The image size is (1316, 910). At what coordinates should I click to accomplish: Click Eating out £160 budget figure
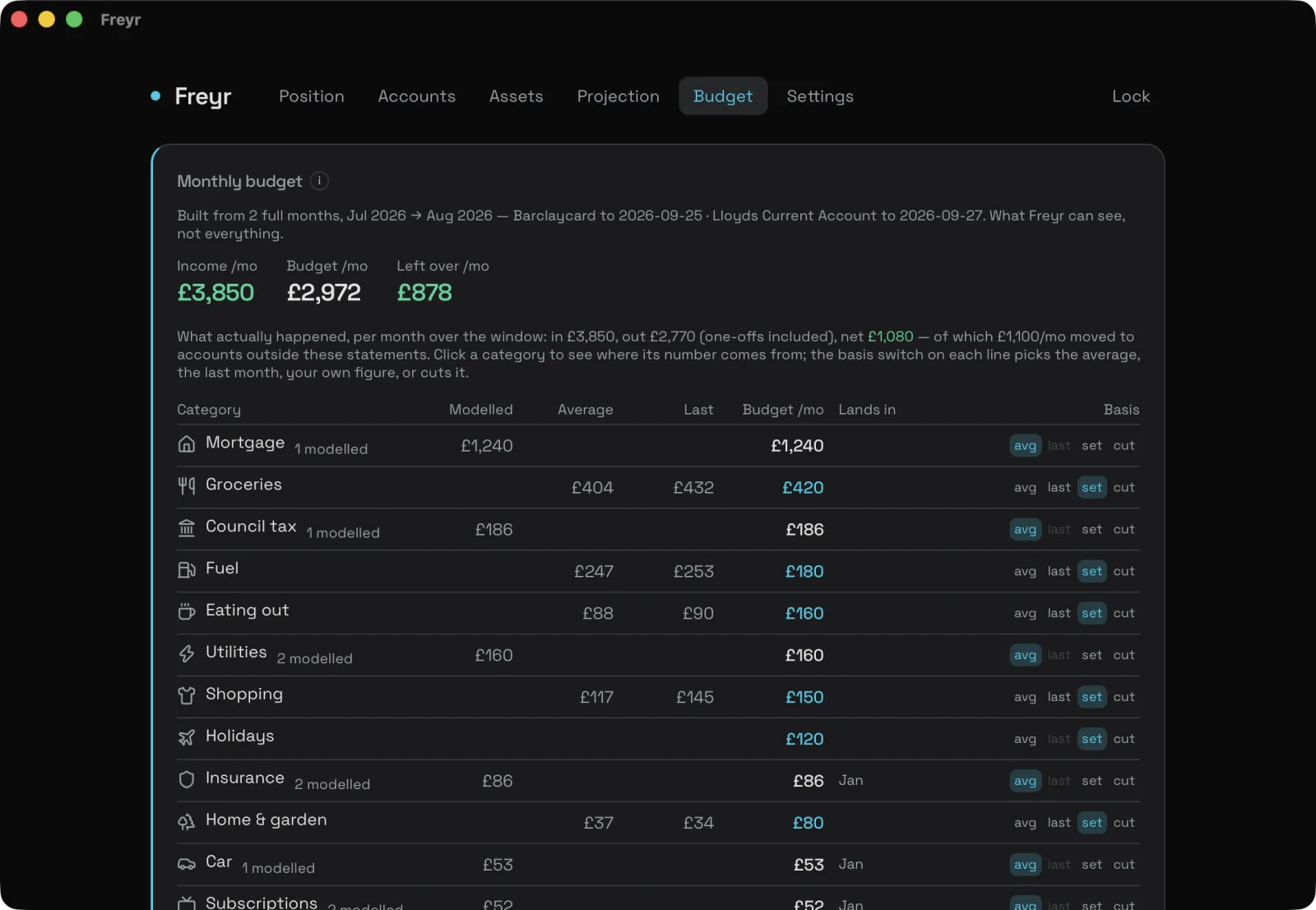coord(804,614)
